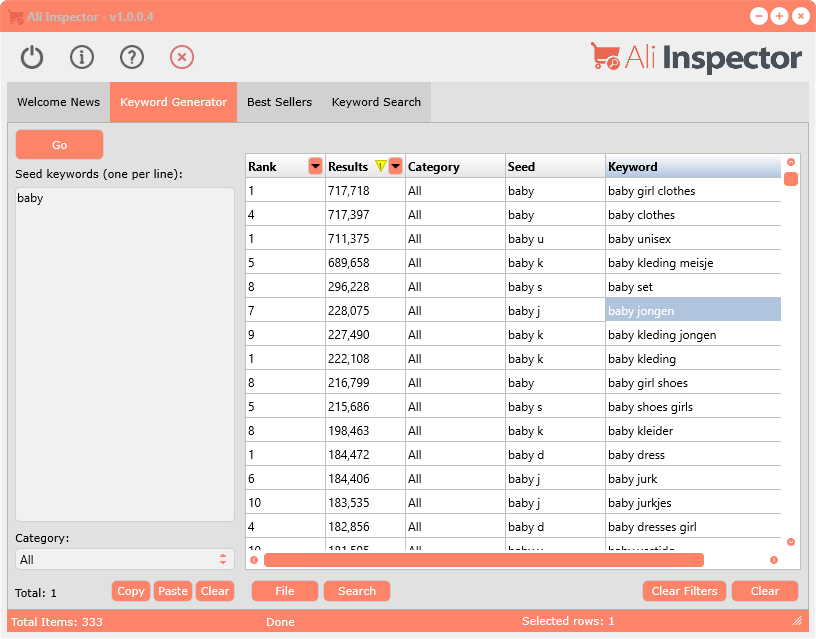Screen dimensions: 816x639
Task: Click the horizontal scrollbar thumb
Action: coord(483,560)
